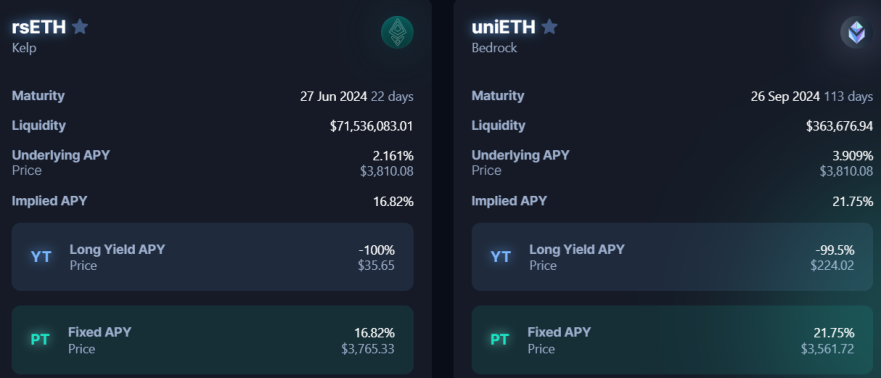Select the PT badge in uniETH card
881x378 pixels.
tap(499, 340)
